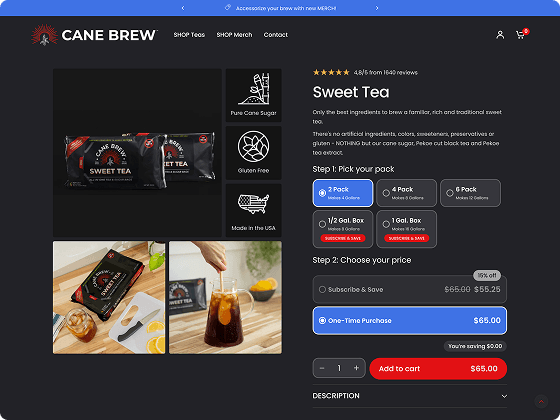The image size is (560, 420).
Task: Click the Cane Brew logo
Action: click(94, 35)
